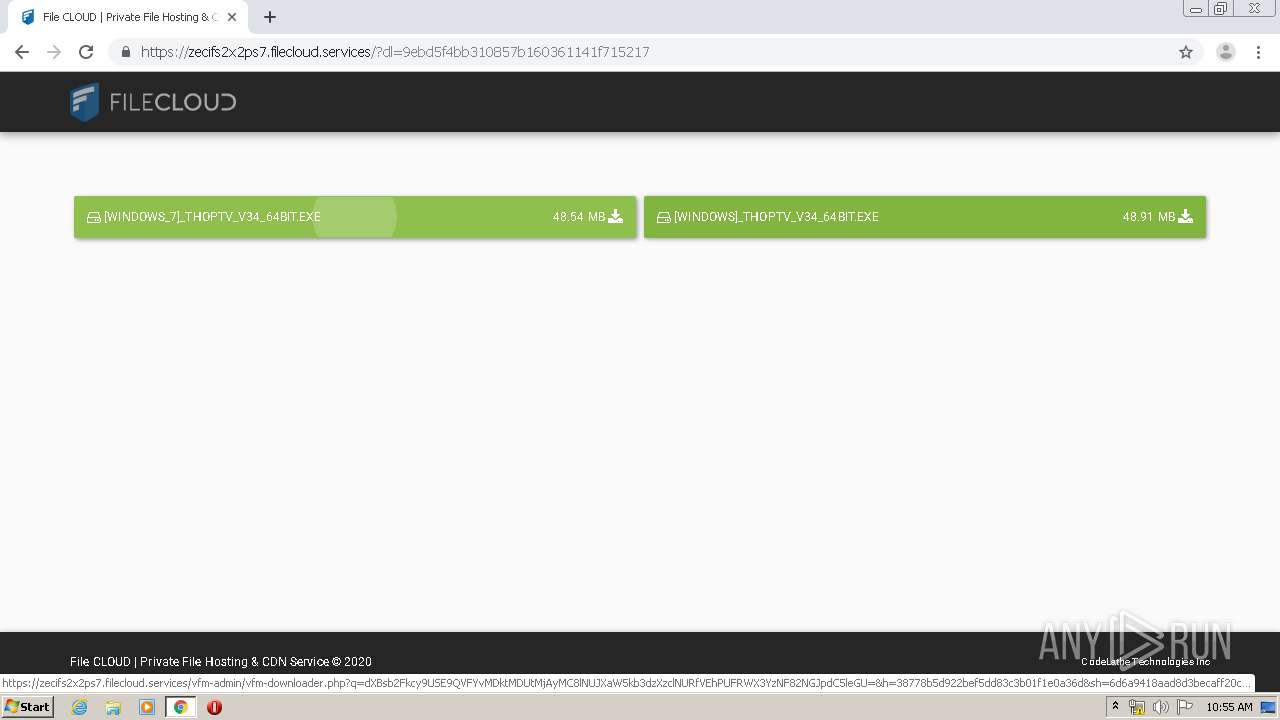
Task: Launch Internet Explorer from taskbar
Action: click(79, 707)
